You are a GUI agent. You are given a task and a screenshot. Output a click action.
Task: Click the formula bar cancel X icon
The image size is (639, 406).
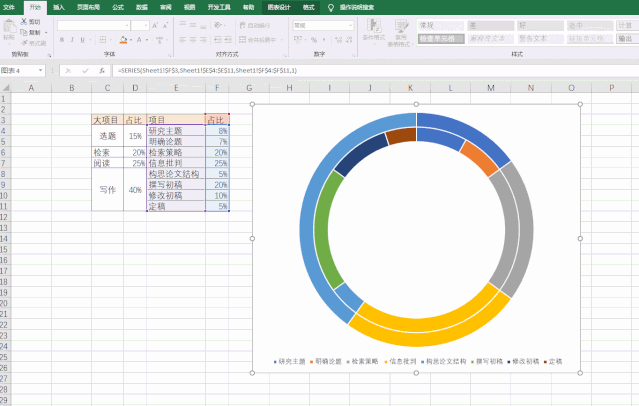68,71
